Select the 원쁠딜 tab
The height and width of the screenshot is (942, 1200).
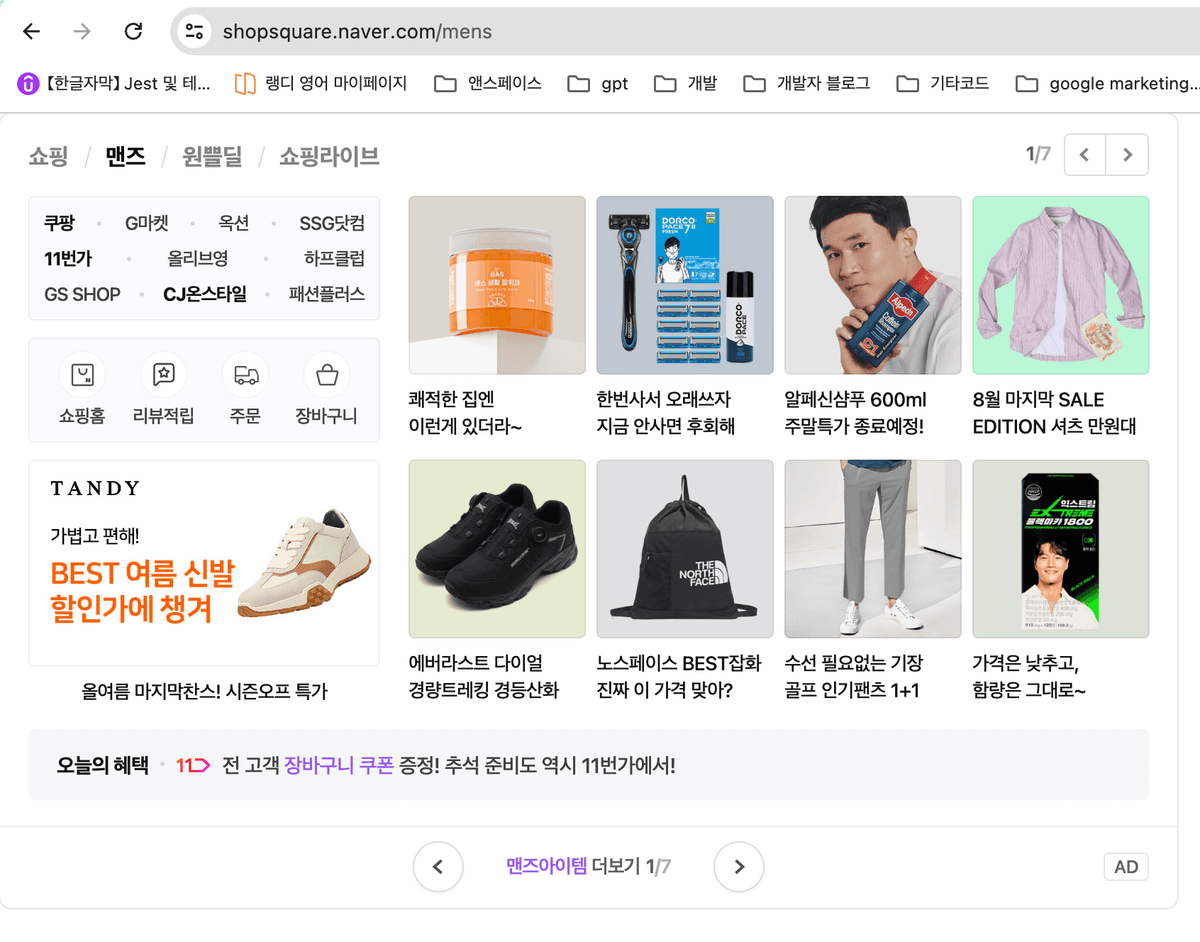[211, 156]
